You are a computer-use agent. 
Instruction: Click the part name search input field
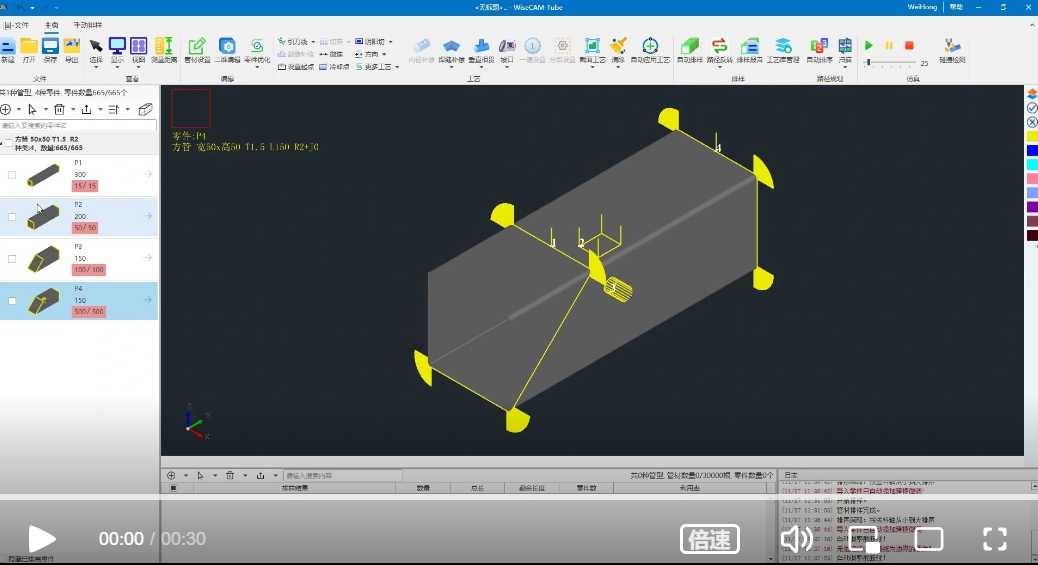coord(79,126)
